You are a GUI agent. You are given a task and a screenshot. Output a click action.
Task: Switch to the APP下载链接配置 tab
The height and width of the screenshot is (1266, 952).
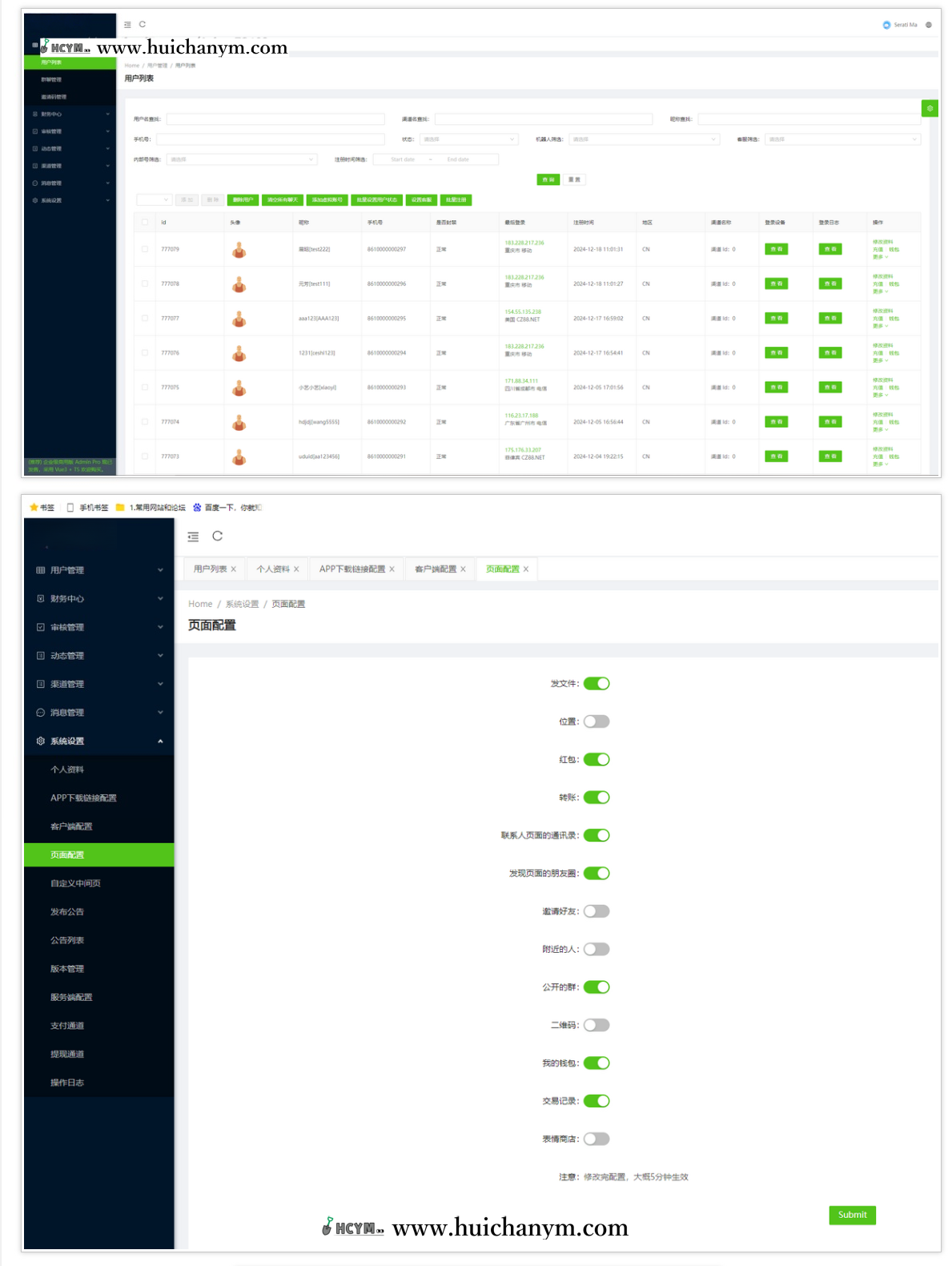[x=351, y=569]
